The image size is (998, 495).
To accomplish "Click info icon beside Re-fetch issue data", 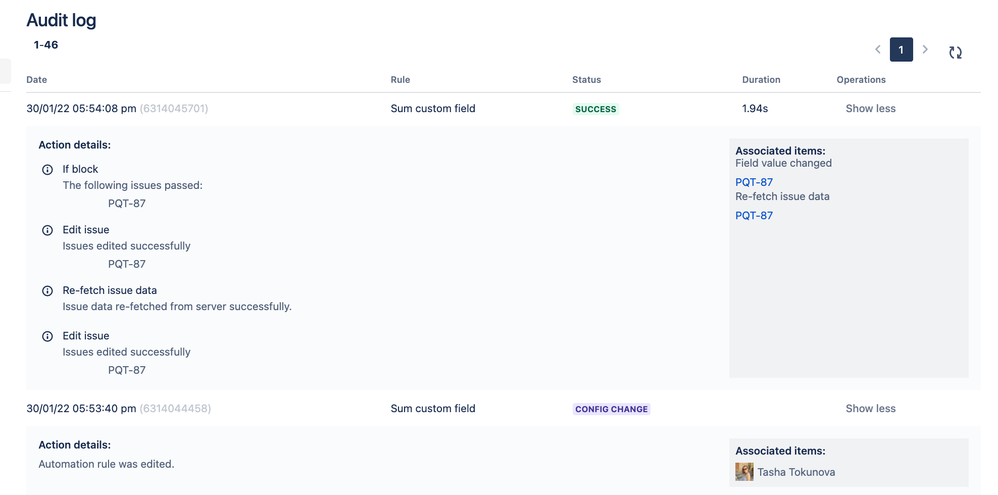I will coord(47,291).
